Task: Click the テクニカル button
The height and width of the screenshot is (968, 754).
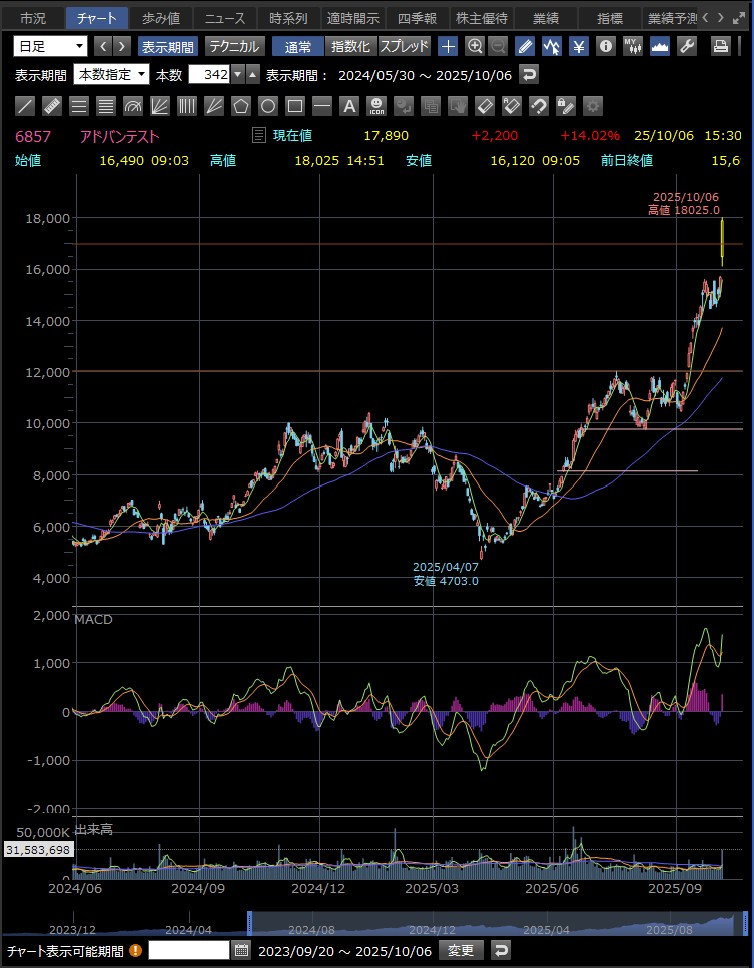Action: pos(234,46)
